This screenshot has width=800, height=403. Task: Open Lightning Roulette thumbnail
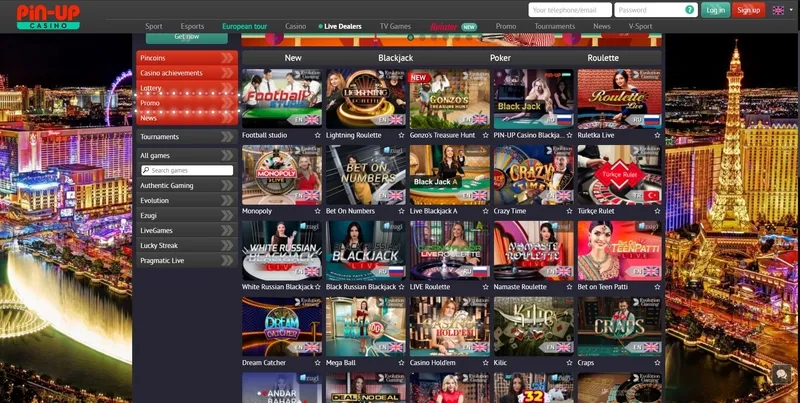click(x=366, y=98)
